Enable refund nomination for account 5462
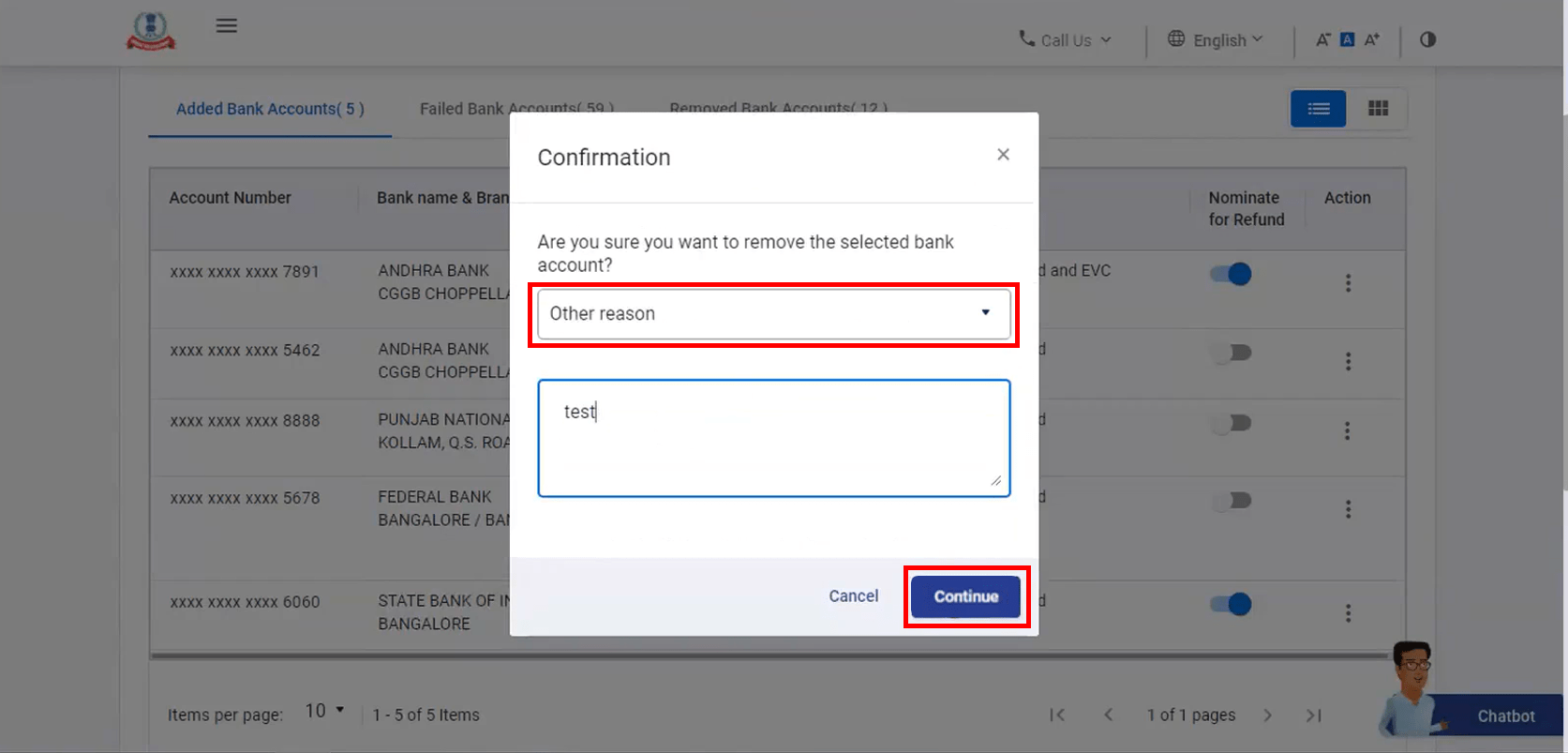The height and width of the screenshot is (753, 1568). tap(1232, 353)
